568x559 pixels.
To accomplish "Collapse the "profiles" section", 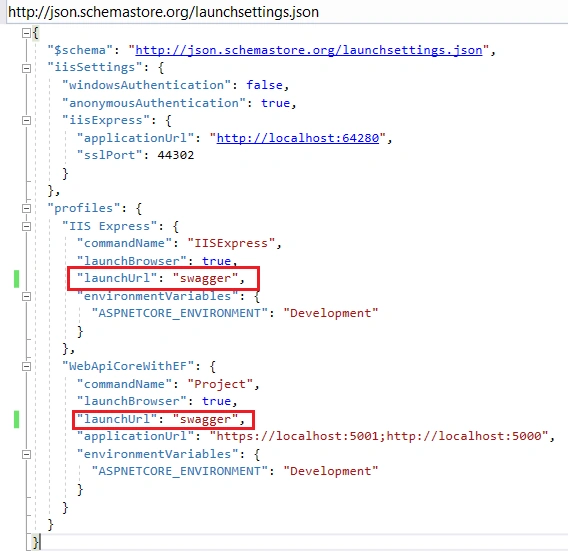I will pyautogui.click(x=26, y=208).
